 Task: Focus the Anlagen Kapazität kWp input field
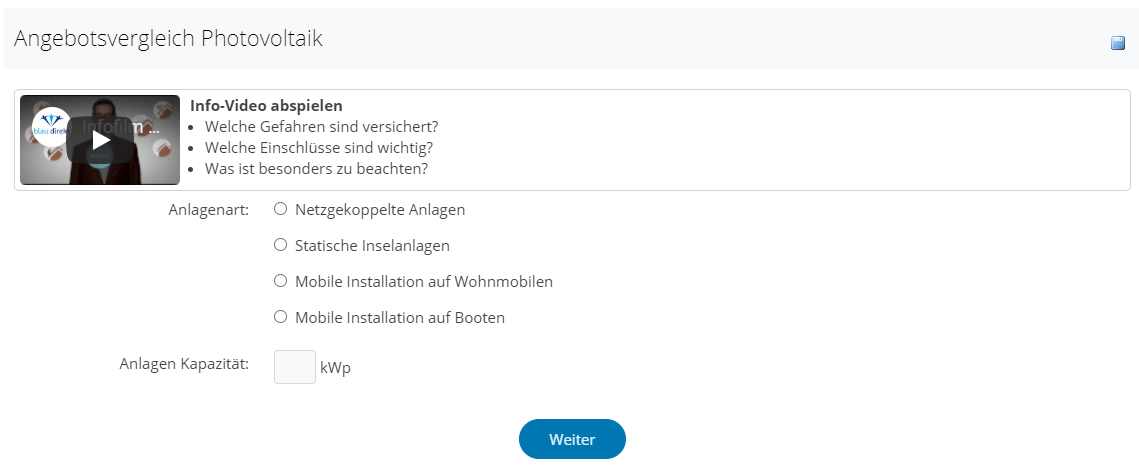click(x=295, y=367)
